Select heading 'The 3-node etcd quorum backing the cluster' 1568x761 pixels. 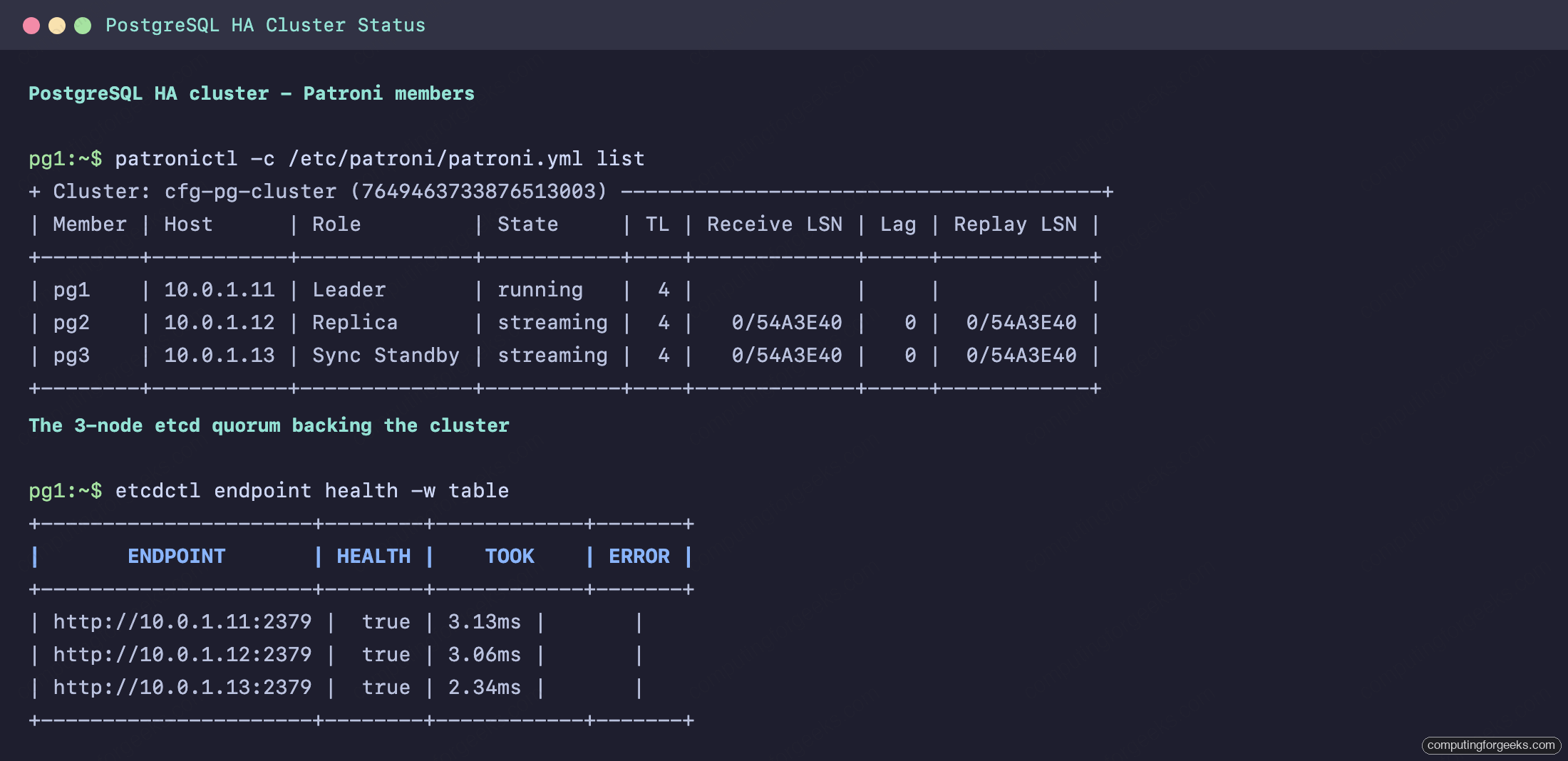(x=269, y=425)
